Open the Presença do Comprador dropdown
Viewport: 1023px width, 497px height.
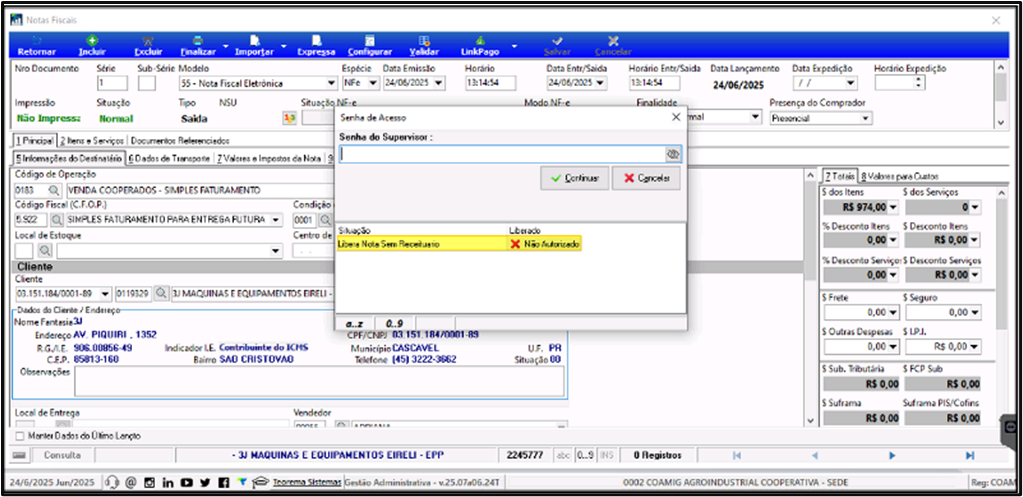(866, 119)
